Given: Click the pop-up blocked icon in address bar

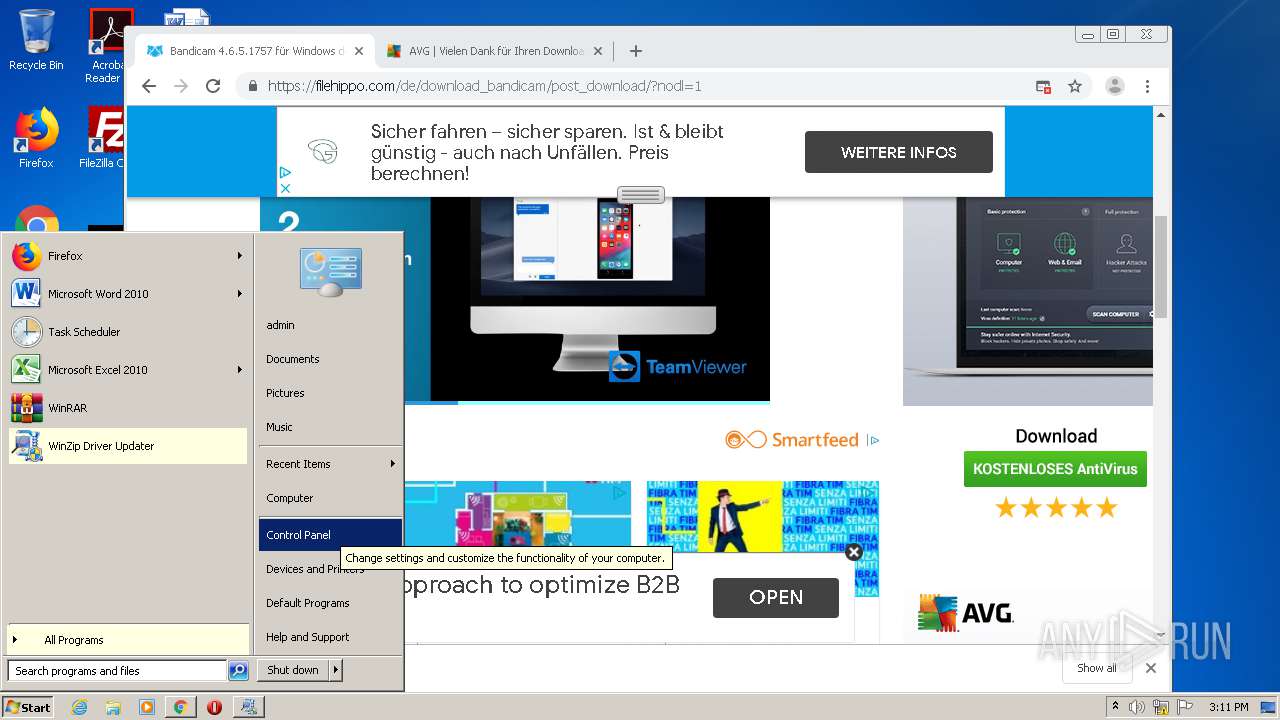Looking at the screenshot, I should pyautogui.click(x=1043, y=86).
